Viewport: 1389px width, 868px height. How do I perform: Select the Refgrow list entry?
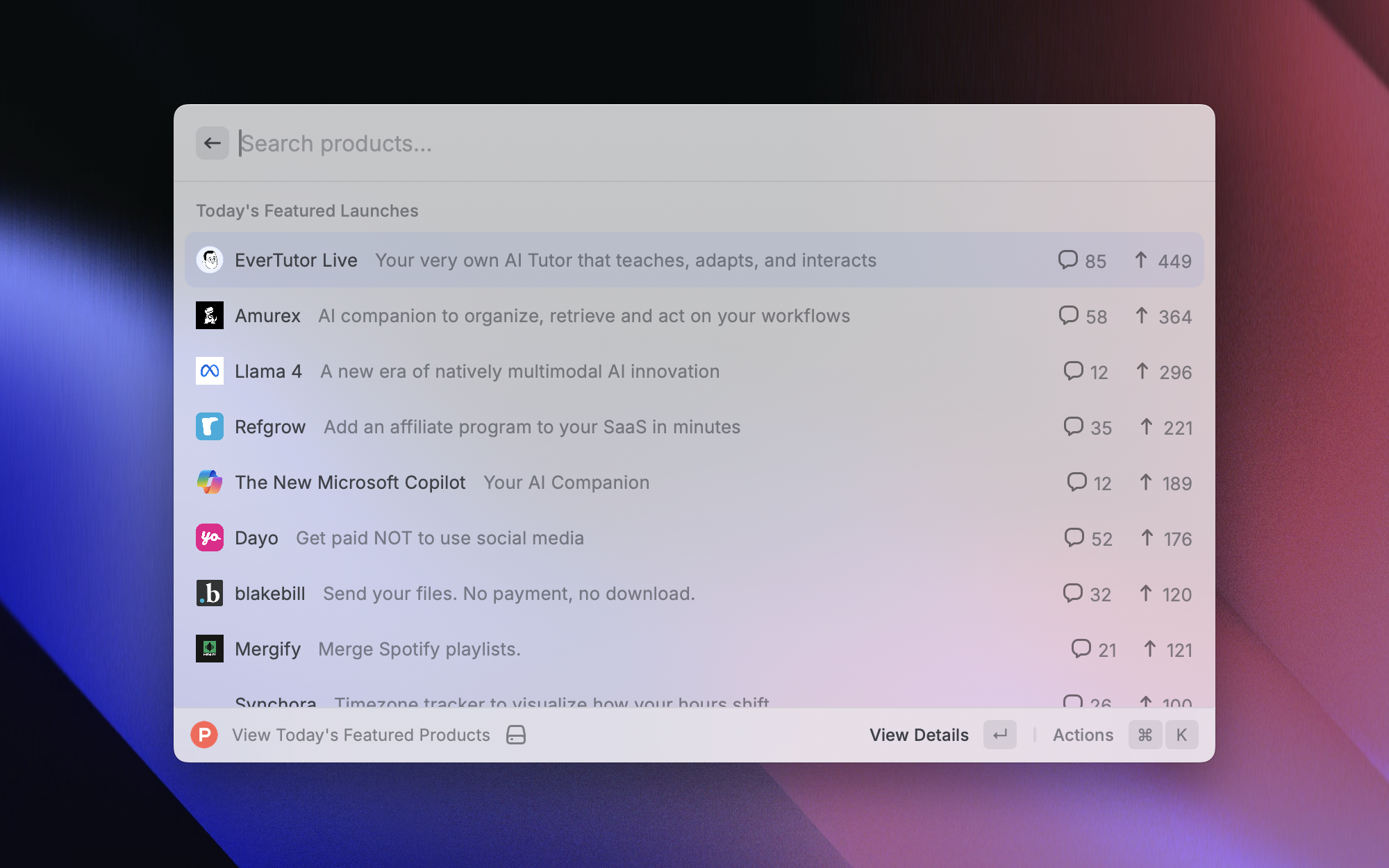(532, 426)
